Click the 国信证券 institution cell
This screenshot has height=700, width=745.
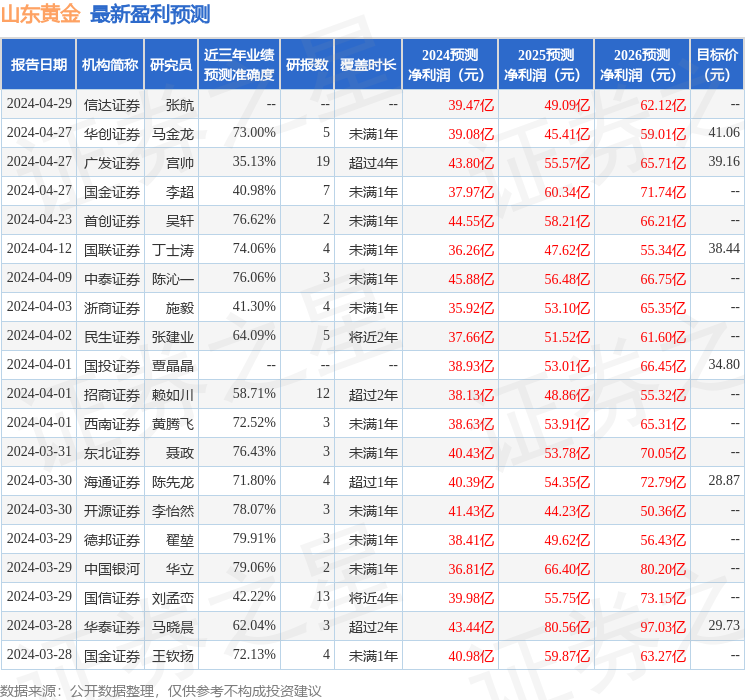click(112, 598)
